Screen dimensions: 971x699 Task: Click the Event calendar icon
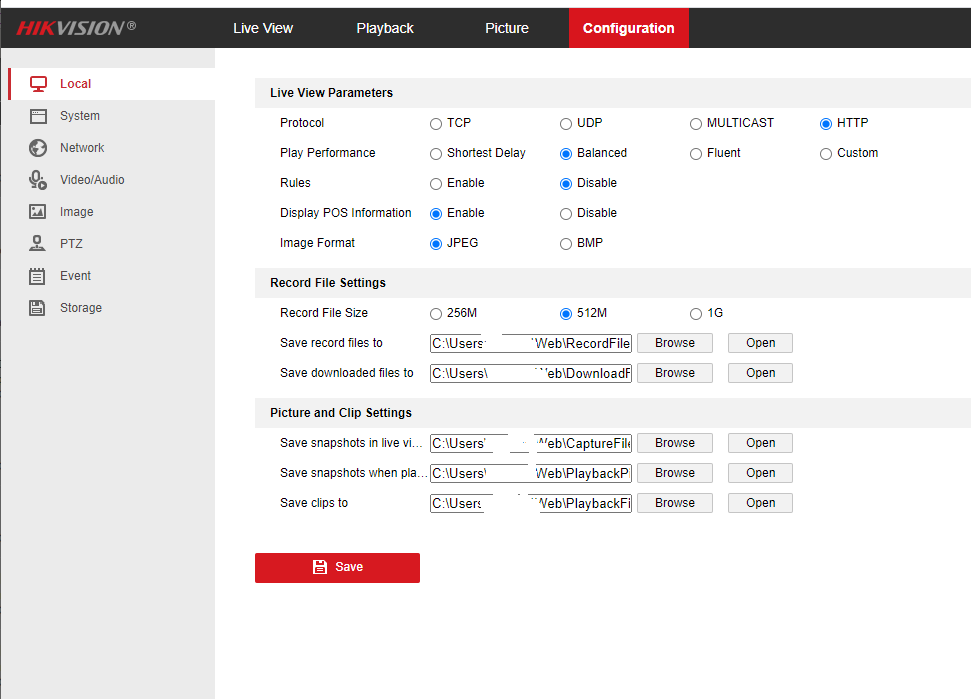pyautogui.click(x=38, y=276)
